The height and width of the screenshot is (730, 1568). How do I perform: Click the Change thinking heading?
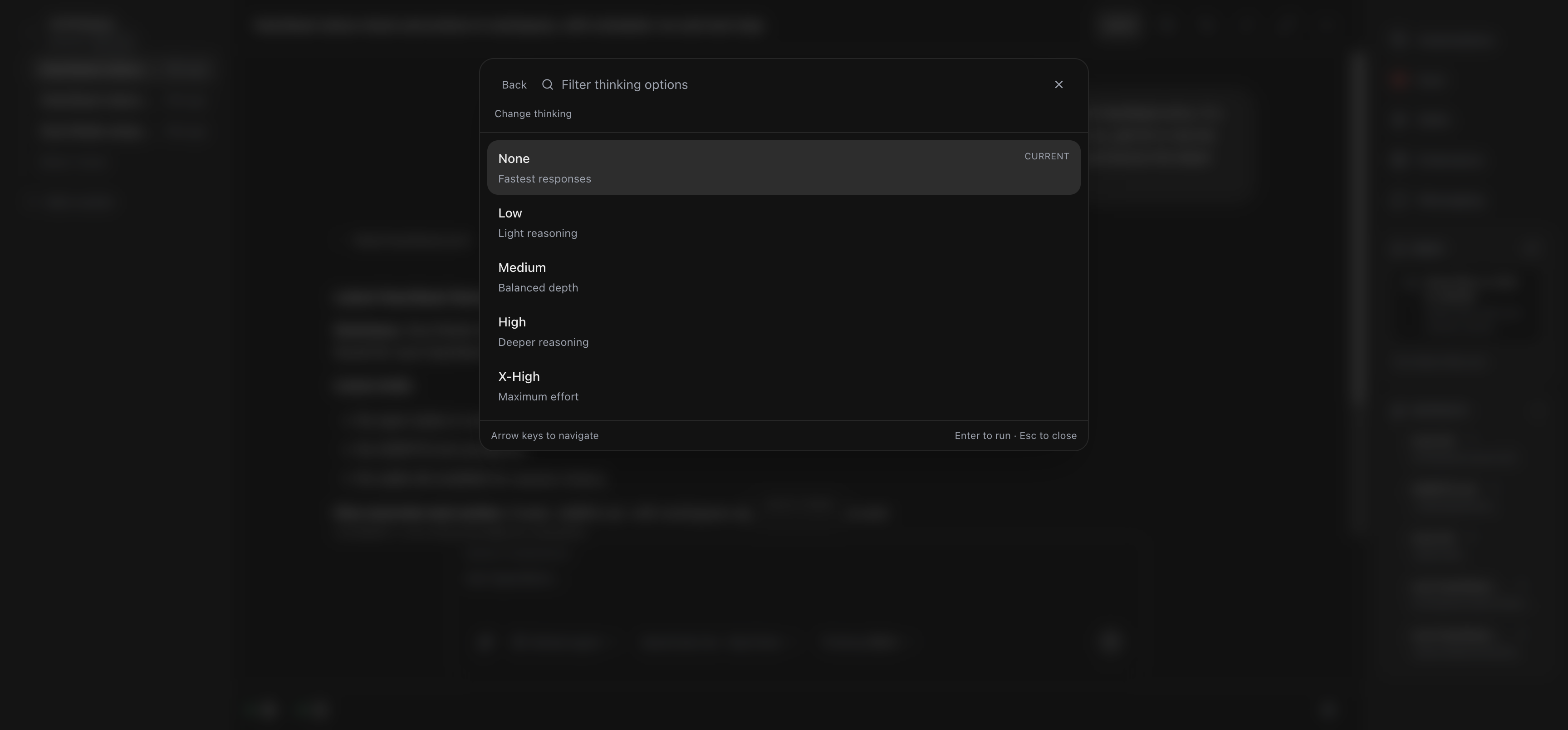(533, 114)
